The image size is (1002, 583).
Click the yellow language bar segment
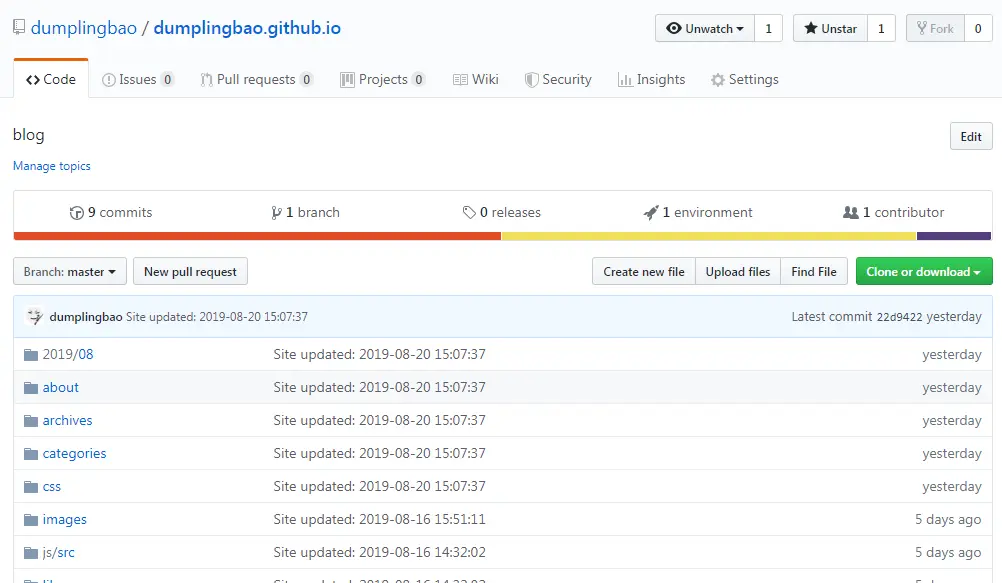pyautogui.click(x=709, y=236)
